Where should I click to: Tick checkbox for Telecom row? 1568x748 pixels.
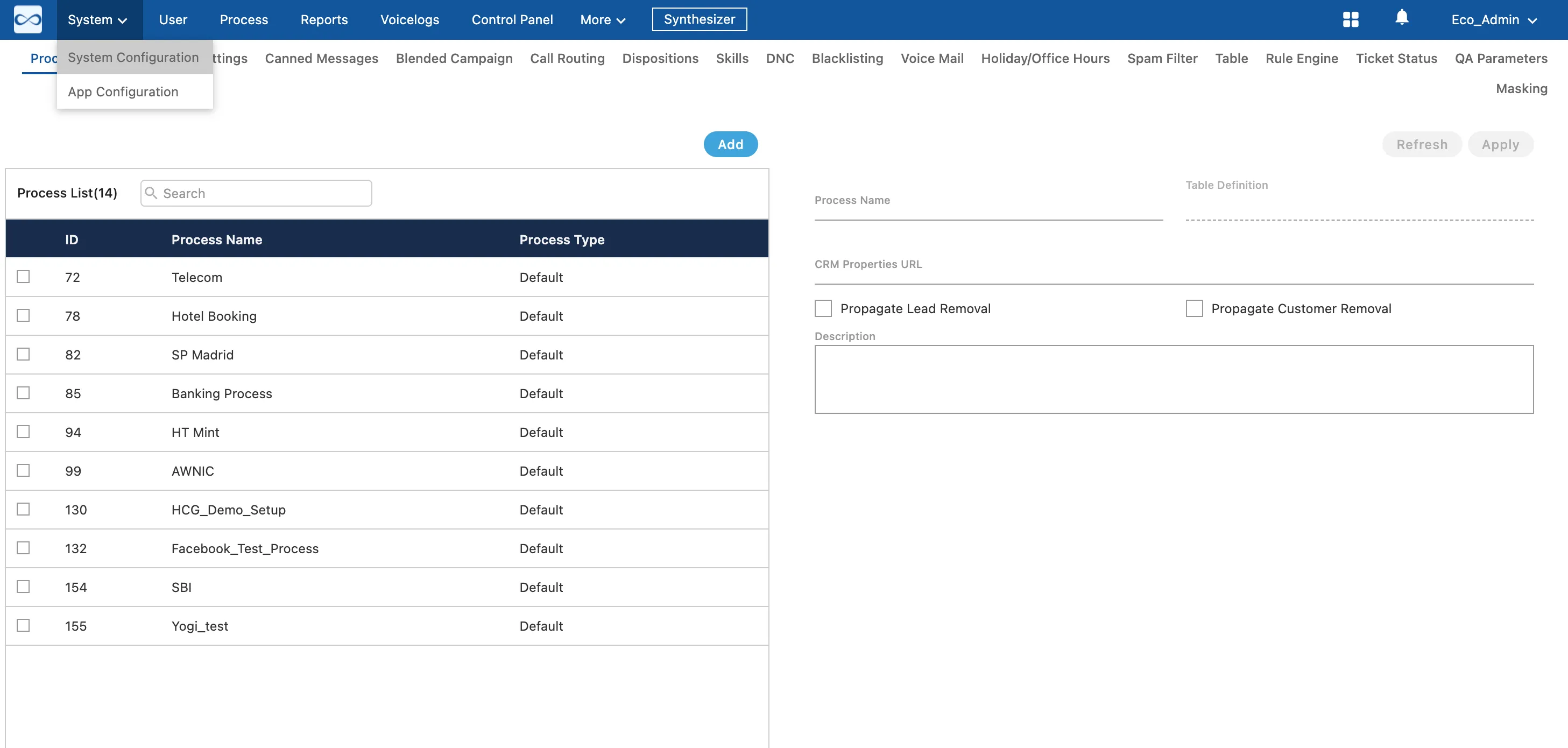click(x=23, y=276)
